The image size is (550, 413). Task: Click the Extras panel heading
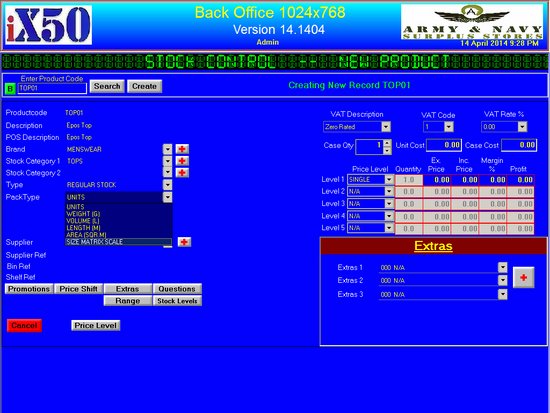pos(433,246)
